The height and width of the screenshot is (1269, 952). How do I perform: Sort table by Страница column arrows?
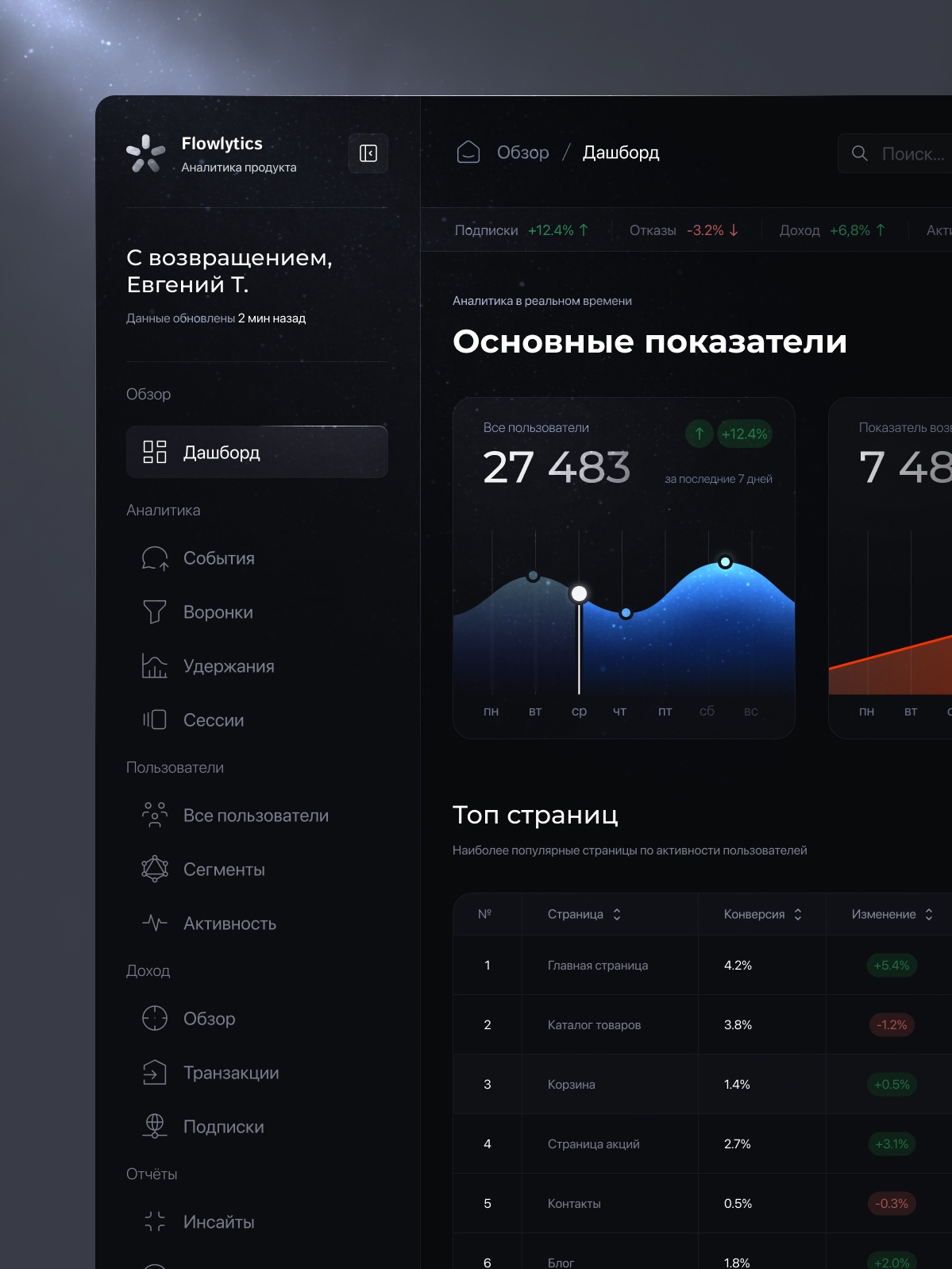[617, 915]
